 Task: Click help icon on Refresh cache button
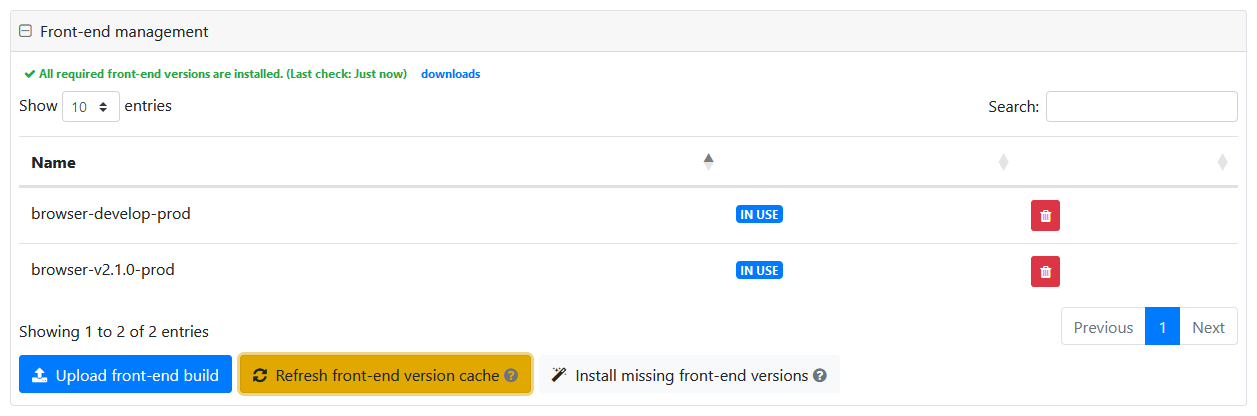pyautogui.click(x=511, y=376)
